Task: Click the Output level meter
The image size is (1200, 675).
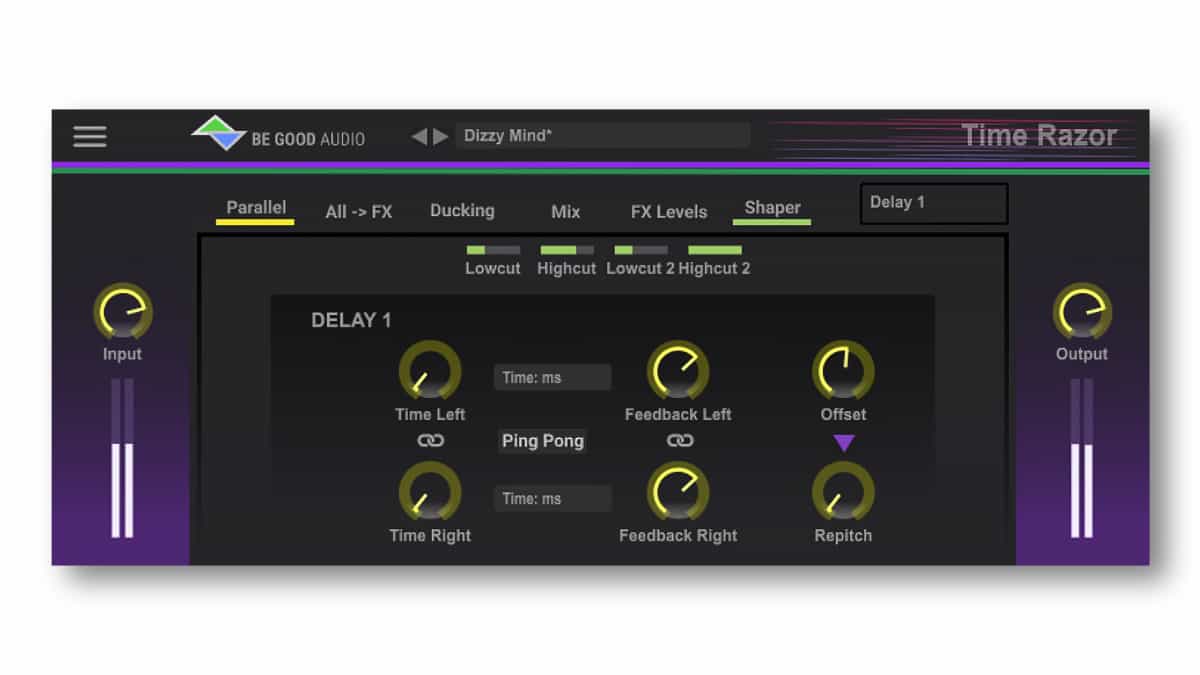Action: [x=1082, y=458]
